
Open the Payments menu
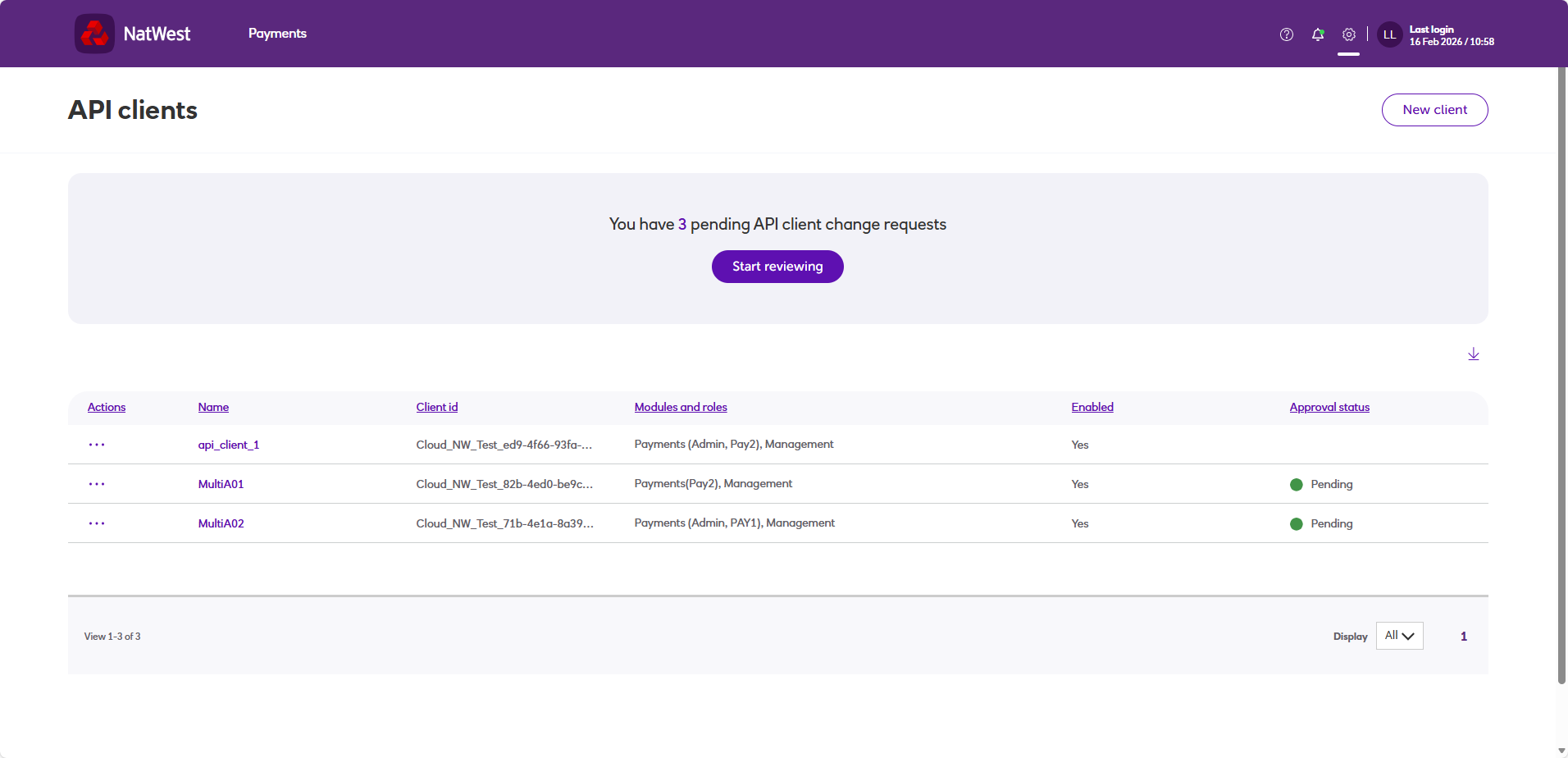tap(277, 34)
